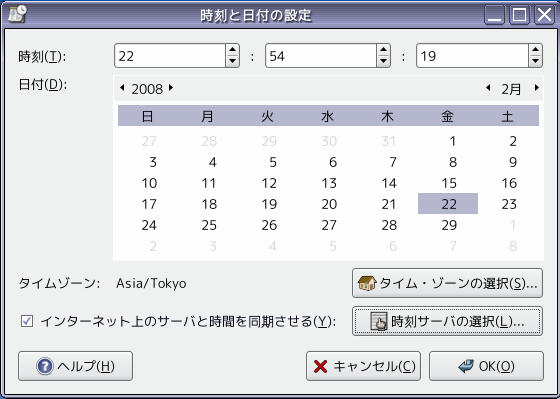Click the clock icon in title bar
Screen dimensions: 560x399
(x=17, y=14)
